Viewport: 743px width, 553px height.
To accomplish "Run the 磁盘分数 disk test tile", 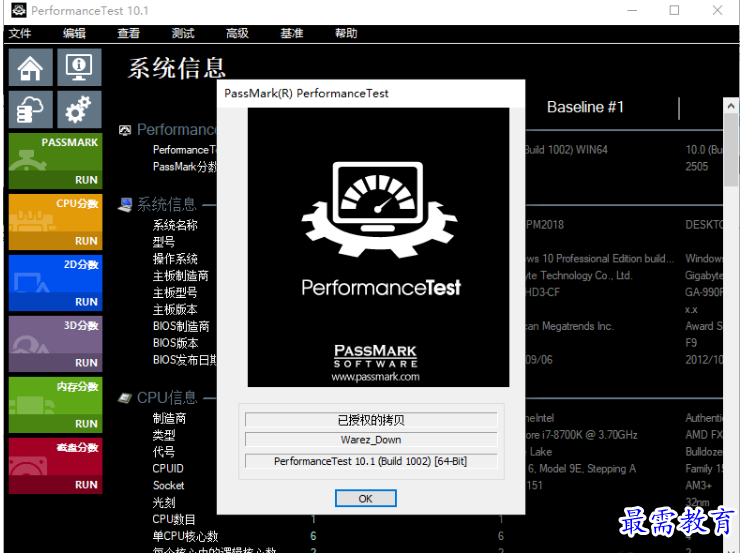I will (x=55, y=466).
